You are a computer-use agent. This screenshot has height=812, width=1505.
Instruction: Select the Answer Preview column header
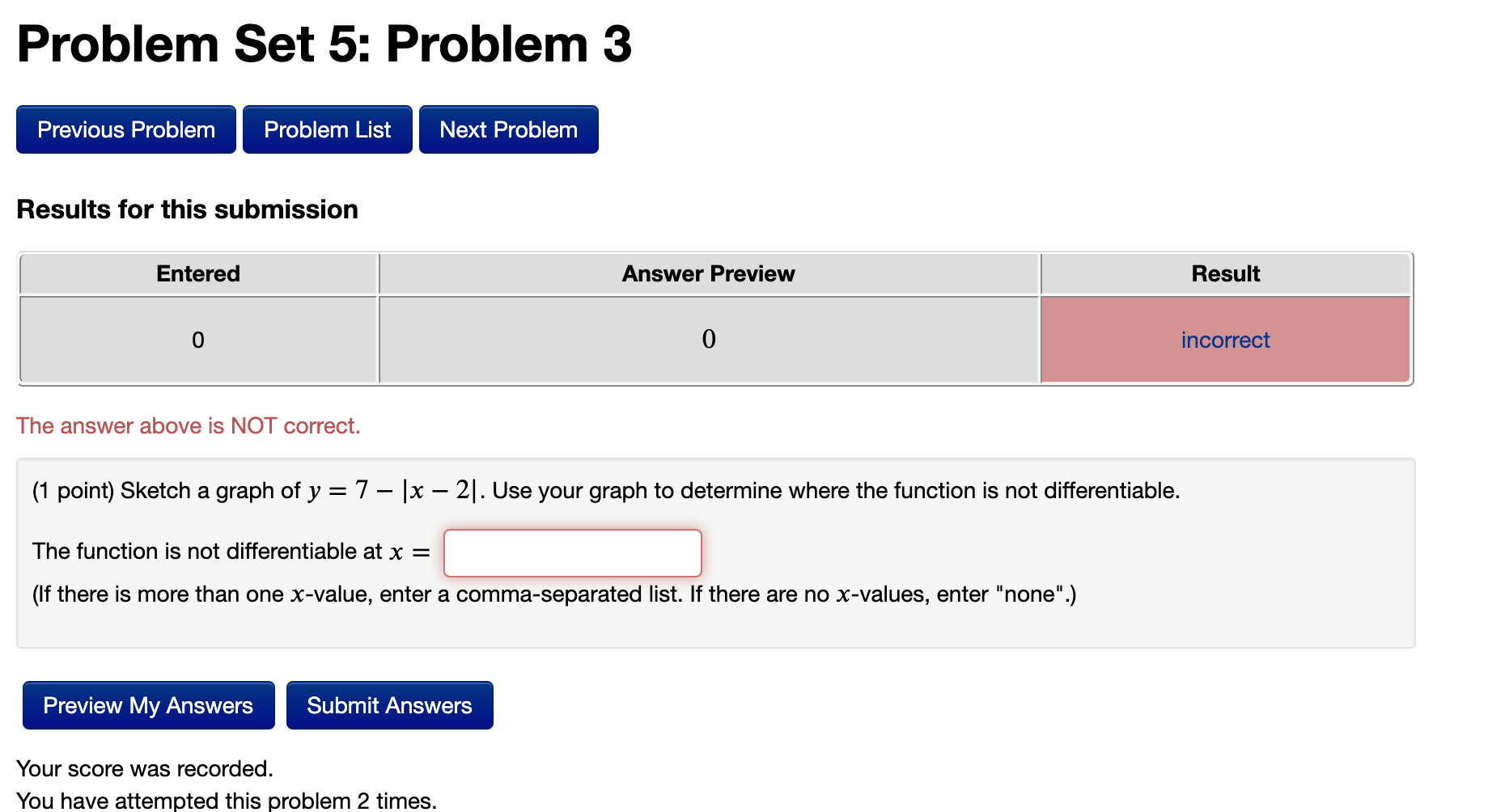pos(708,273)
